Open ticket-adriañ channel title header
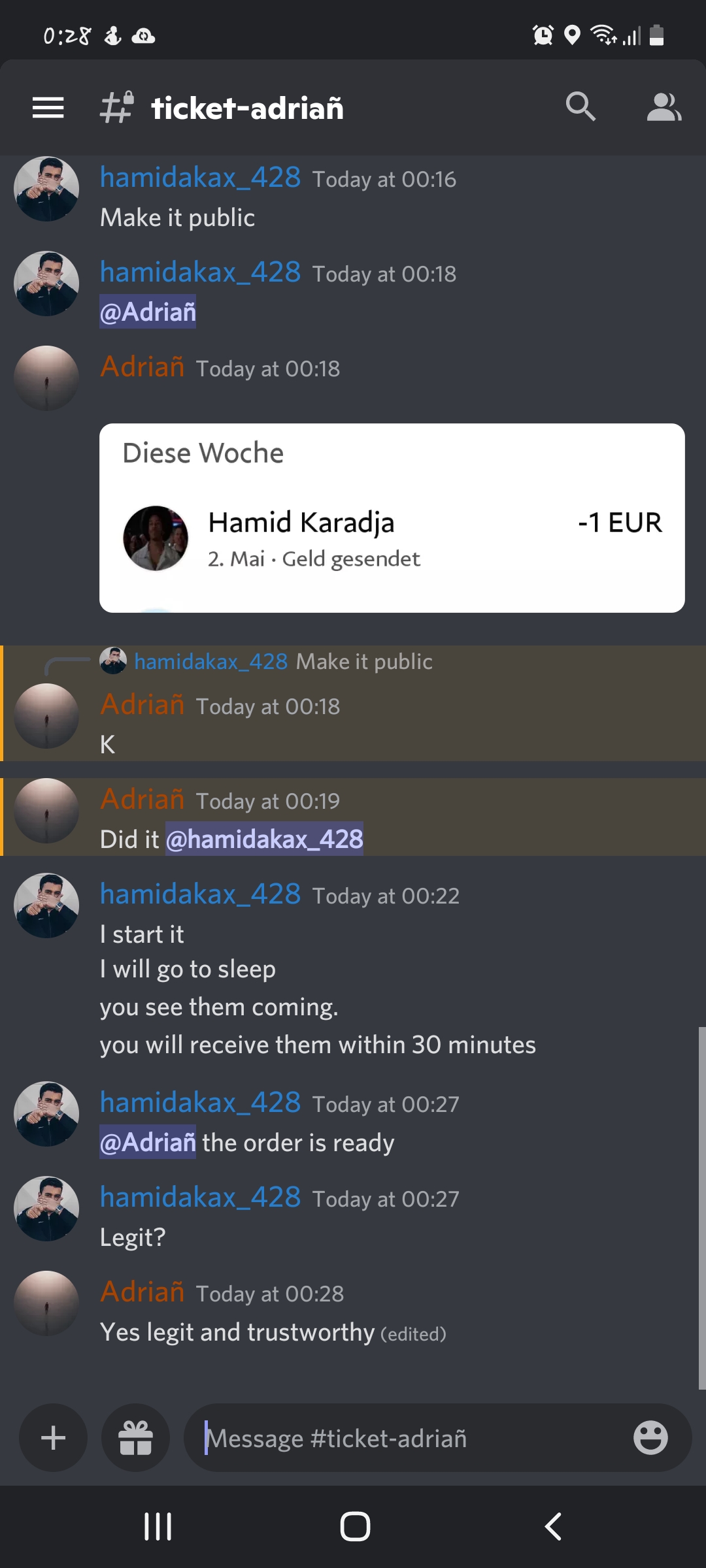This screenshot has height=1568, width=706. [x=247, y=108]
